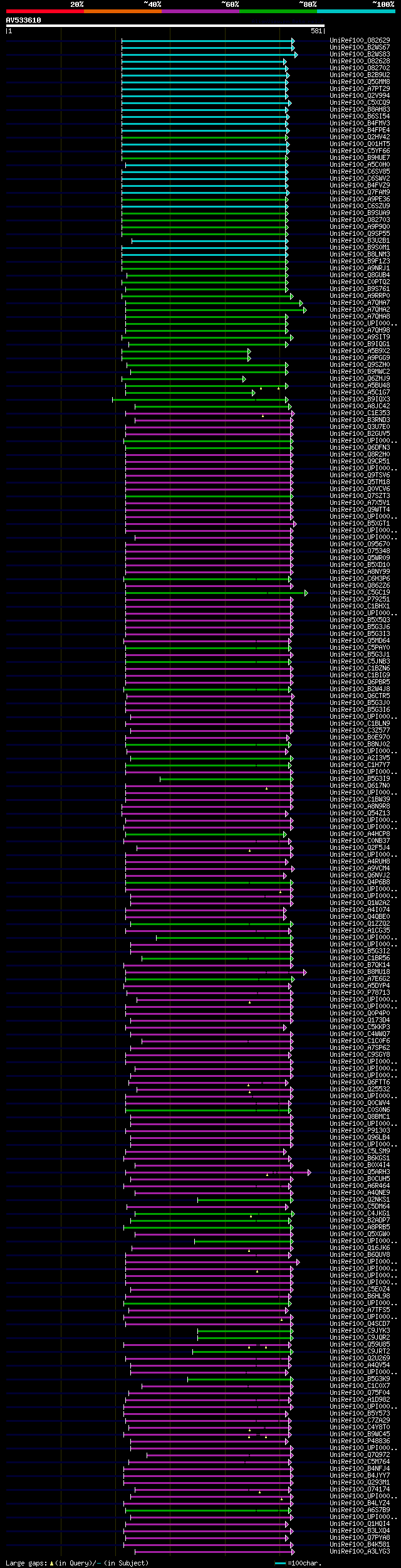Viewport: 401px width, 1568px height.
Task: Click the white query length bar
Action: 165,26
